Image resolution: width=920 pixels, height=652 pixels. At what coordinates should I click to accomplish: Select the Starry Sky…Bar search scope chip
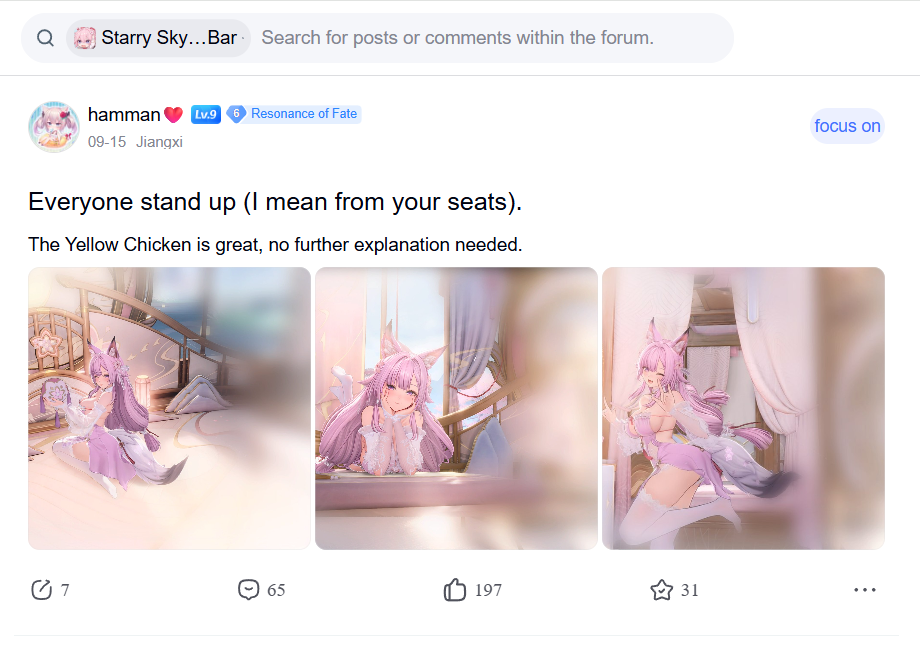[158, 38]
